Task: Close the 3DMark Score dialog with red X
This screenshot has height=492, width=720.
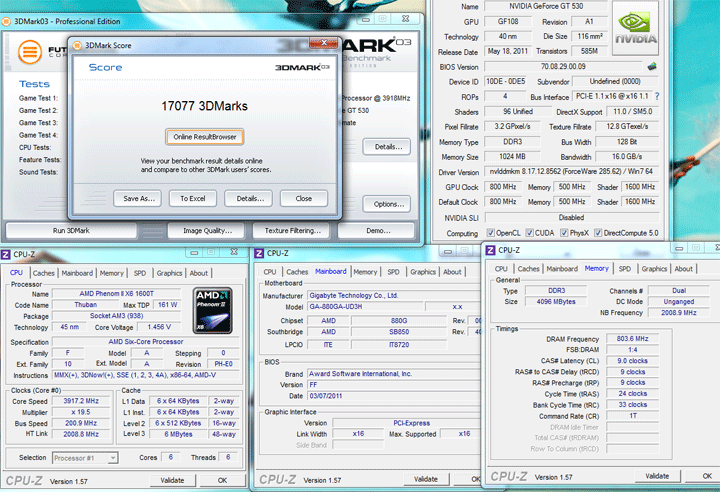Action: (324, 42)
